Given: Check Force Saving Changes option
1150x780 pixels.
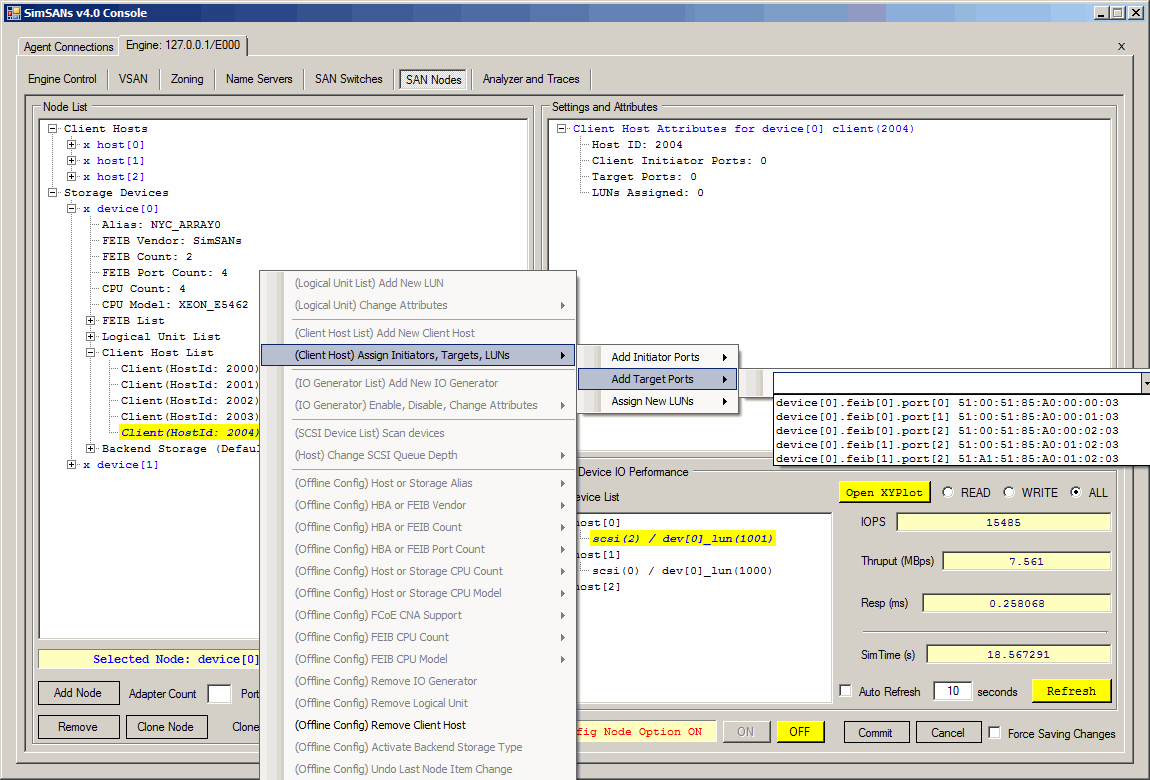Looking at the screenshot, I should click(x=994, y=733).
